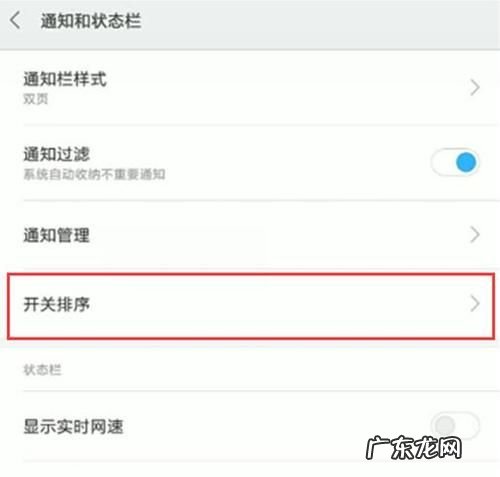Open 开关排序 chevron arrow
500x477 pixels.
coord(475,303)
